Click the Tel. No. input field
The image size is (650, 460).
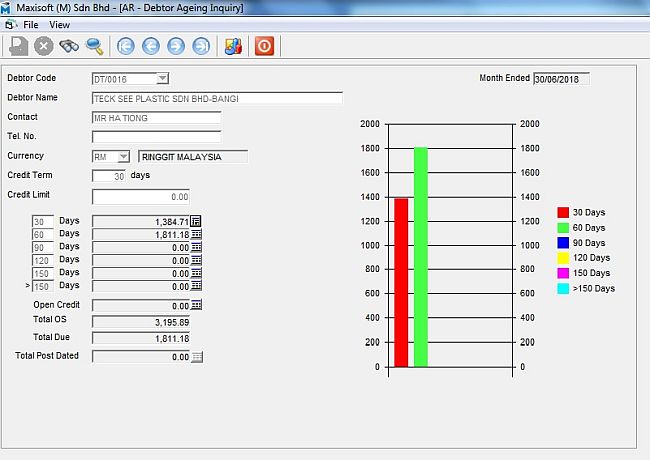pos(156,137)
